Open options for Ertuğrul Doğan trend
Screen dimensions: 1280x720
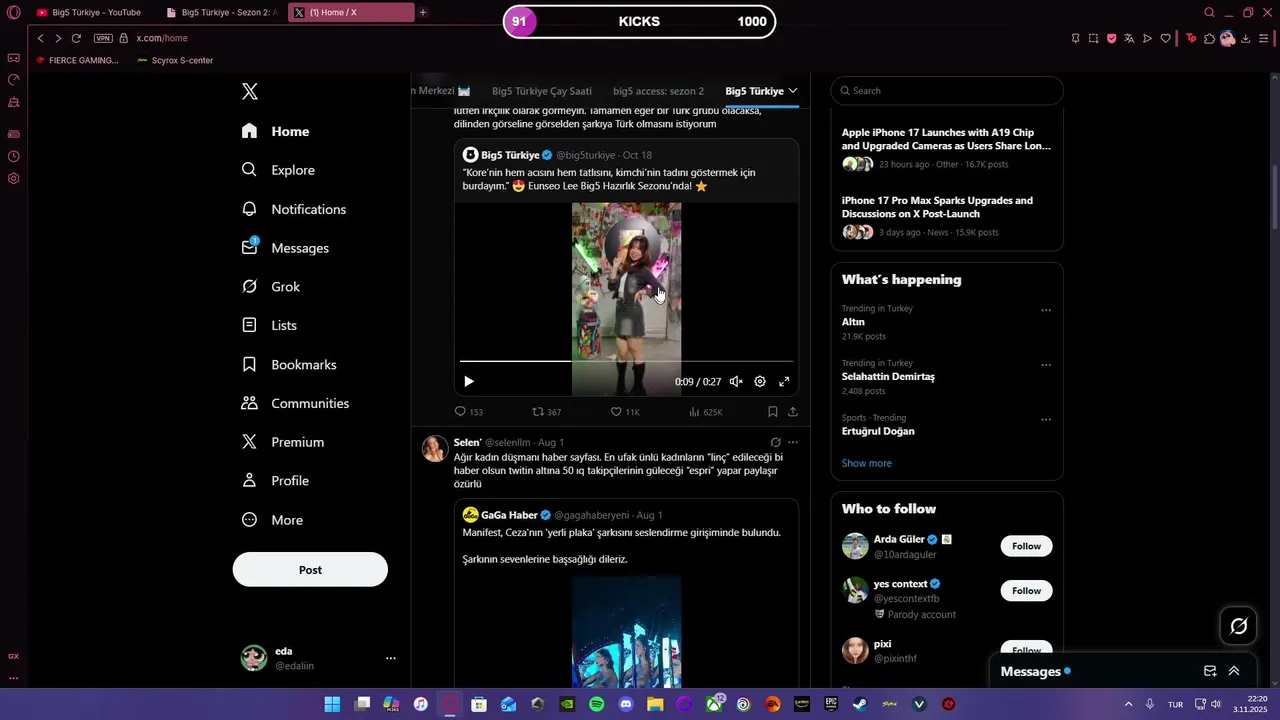[1046, 419]
